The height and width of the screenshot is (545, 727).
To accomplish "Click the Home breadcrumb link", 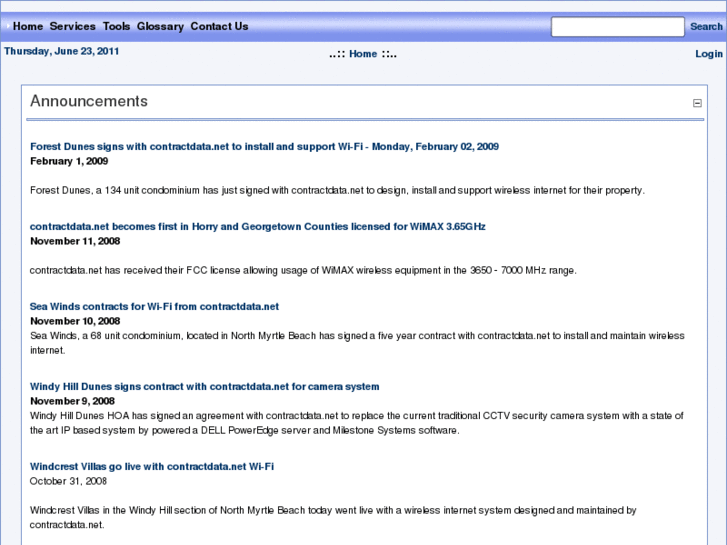I will (x=363, y=54).
